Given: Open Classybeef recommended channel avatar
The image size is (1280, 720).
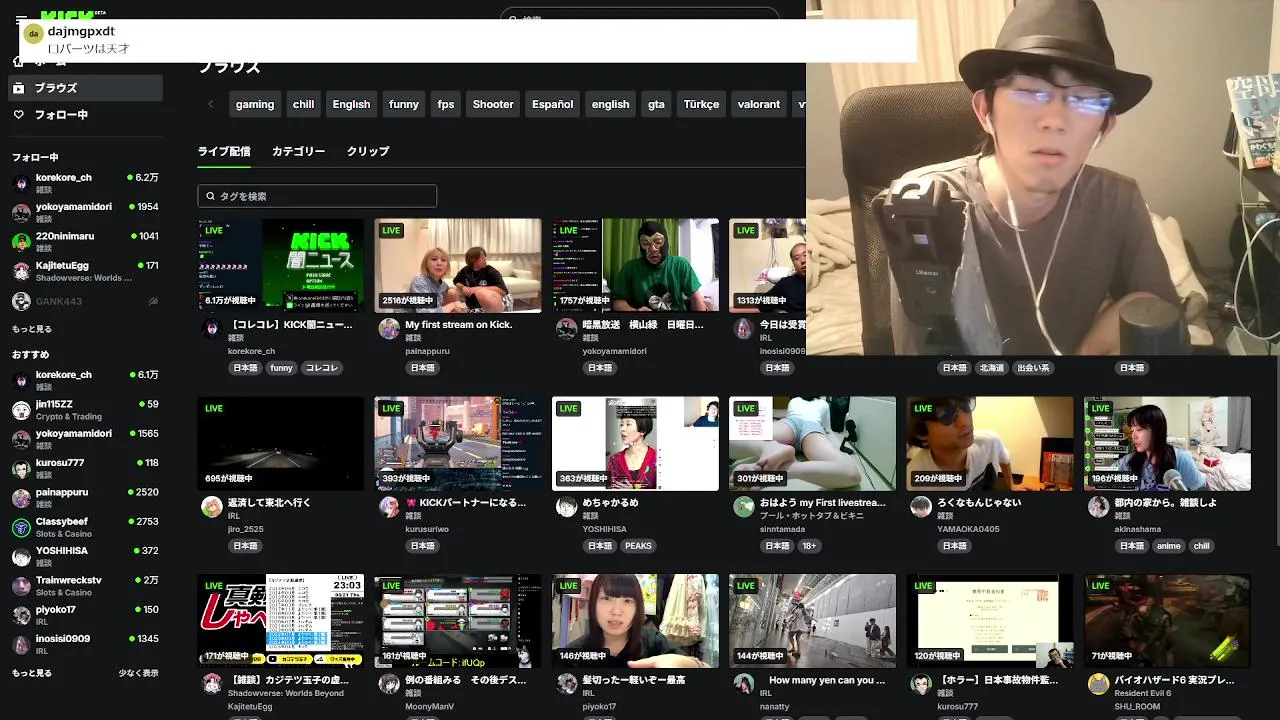Looking at the screenshot, I should coord(20,527).
